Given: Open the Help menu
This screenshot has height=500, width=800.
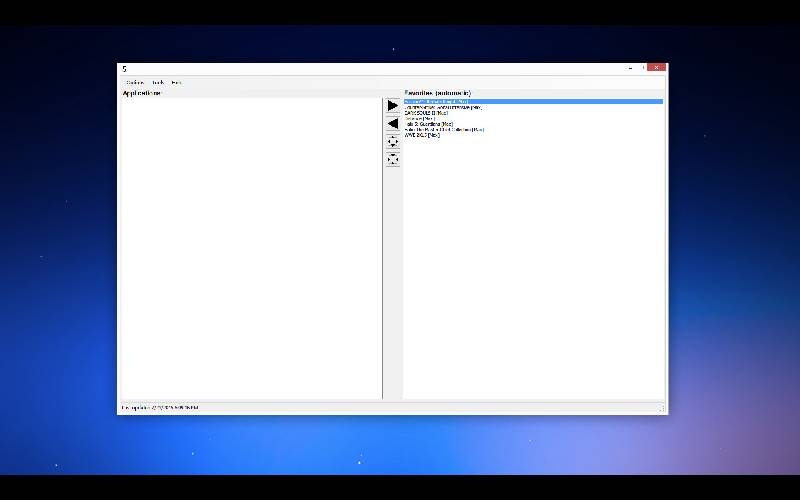Looking at the screenshot, I should [x=176, y=82].
